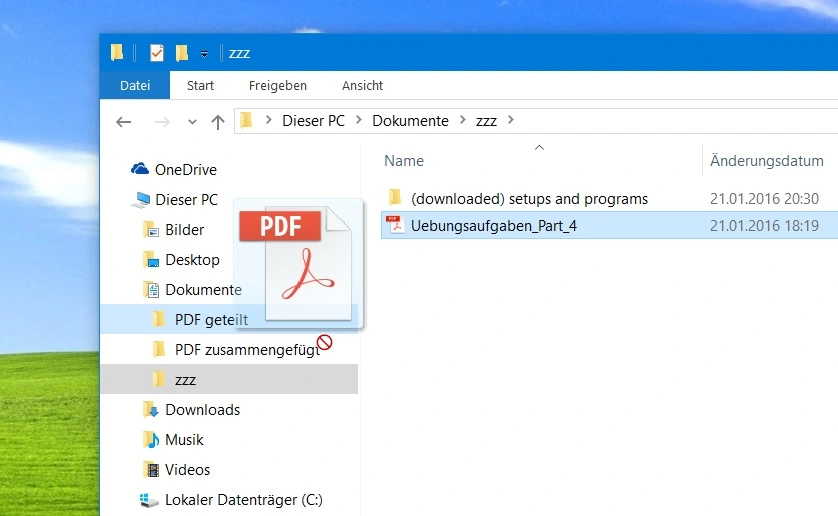Sort by Änderungsdatum column header
Image resolution: width=838 pixels, height=516 pixels.
[x=766, y=161]
